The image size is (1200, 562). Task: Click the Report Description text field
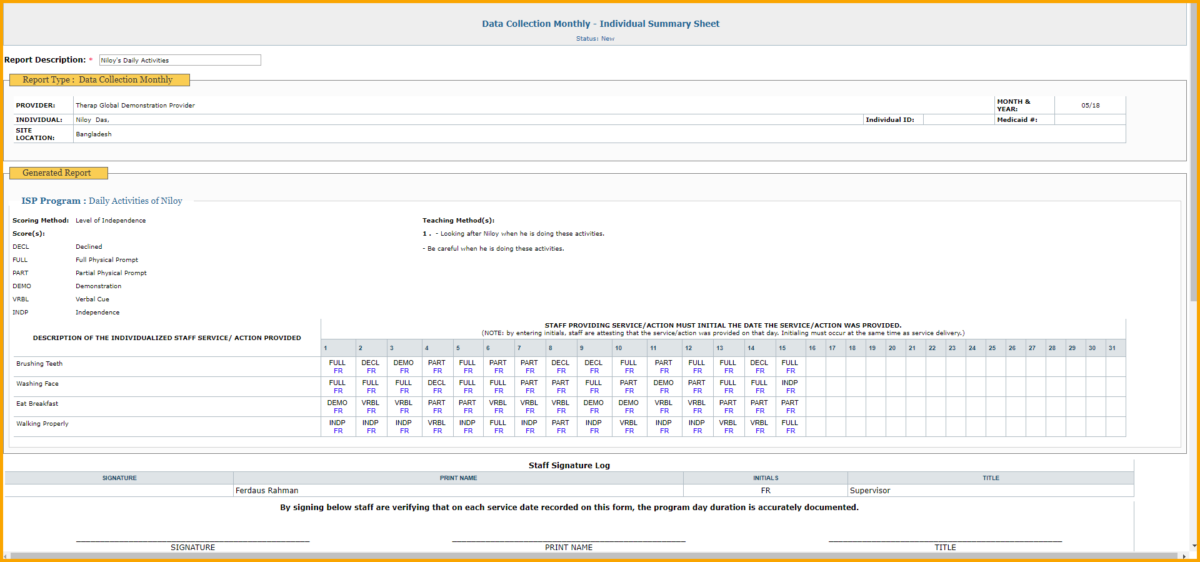click(x=180, y=60)
